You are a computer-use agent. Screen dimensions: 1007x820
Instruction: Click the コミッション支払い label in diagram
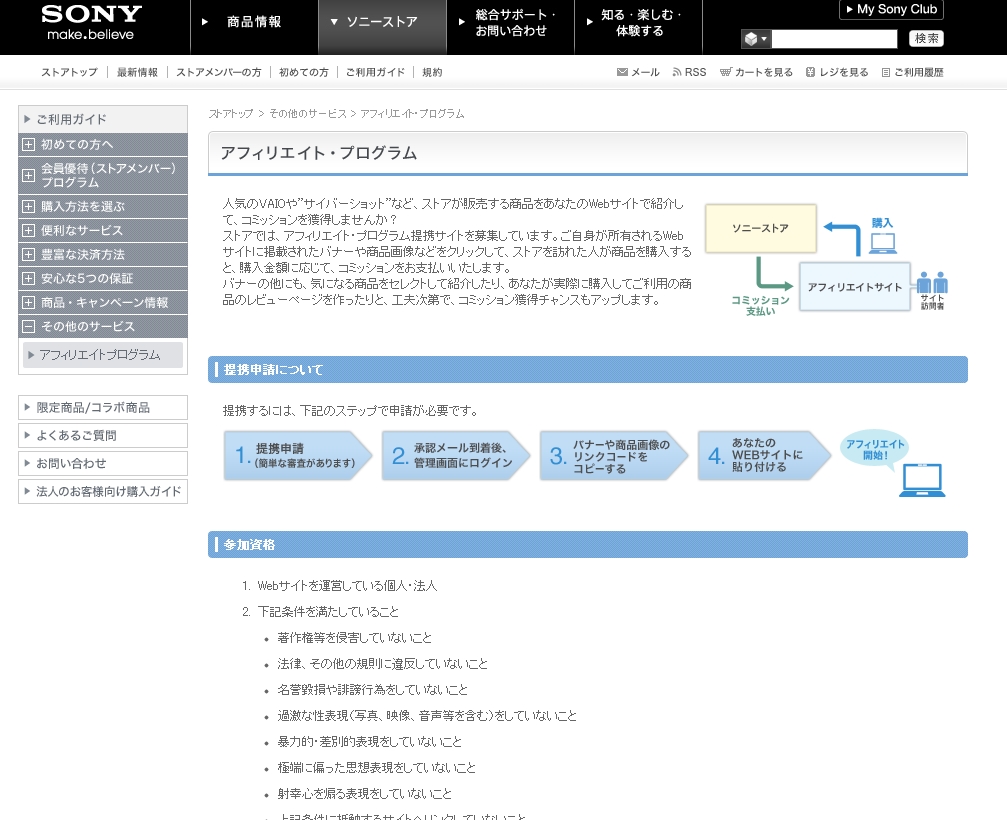coord(760,306)
